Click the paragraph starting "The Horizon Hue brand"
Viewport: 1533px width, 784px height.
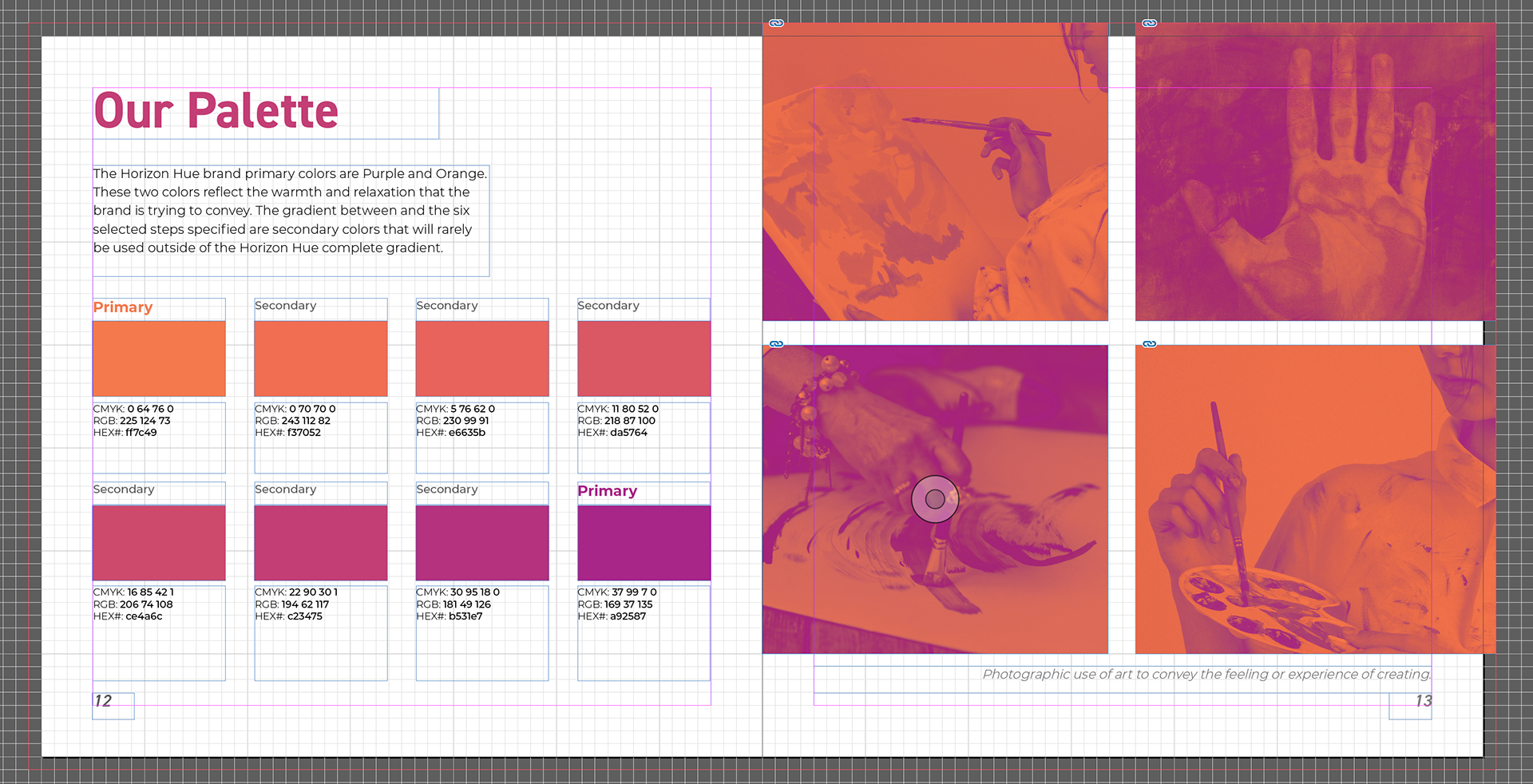pos(290,211)
